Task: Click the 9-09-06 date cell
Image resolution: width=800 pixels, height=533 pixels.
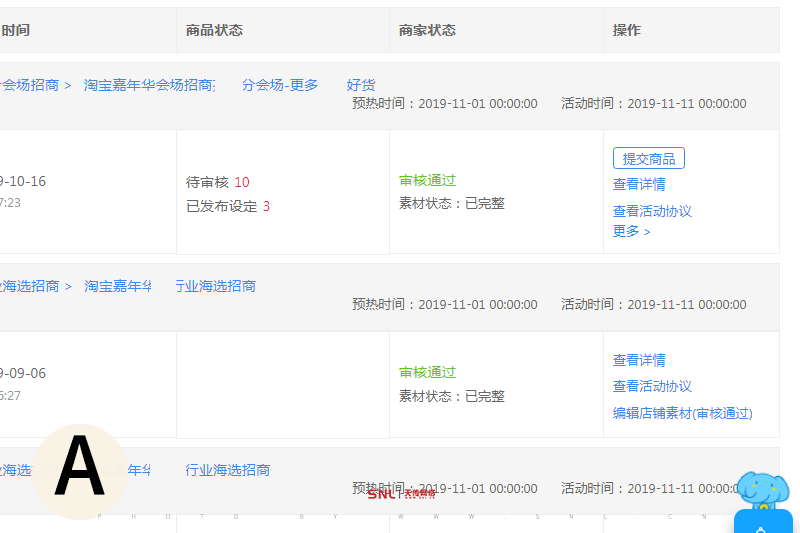Action: [23, 373]
